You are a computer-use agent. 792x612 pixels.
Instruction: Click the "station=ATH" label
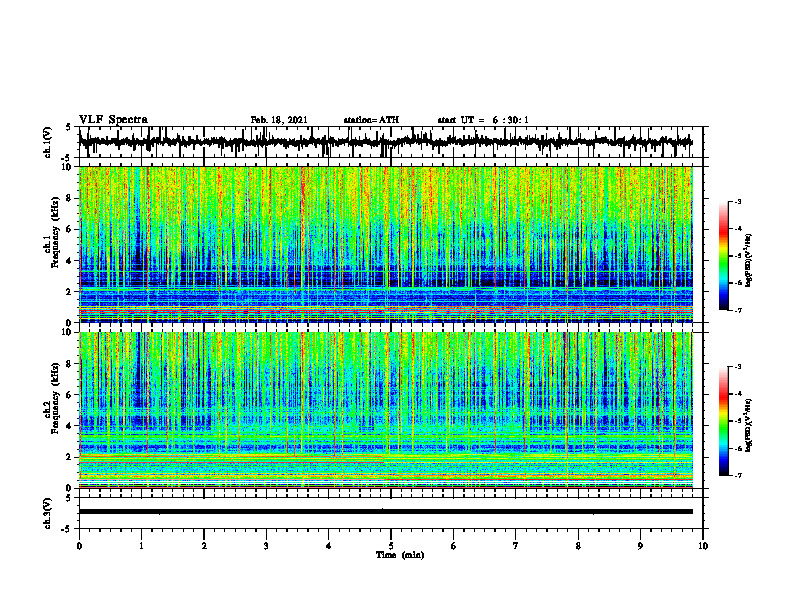click(371, 120)
